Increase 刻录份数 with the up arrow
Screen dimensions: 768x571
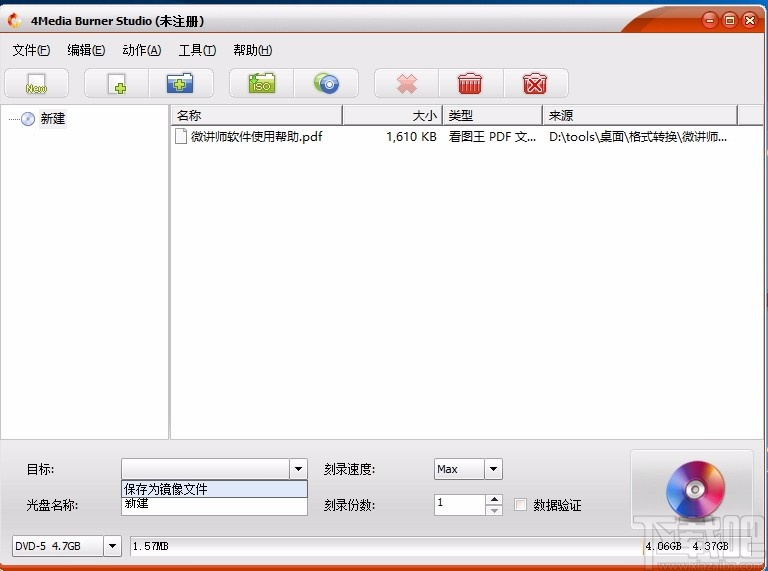coord(494,500)
